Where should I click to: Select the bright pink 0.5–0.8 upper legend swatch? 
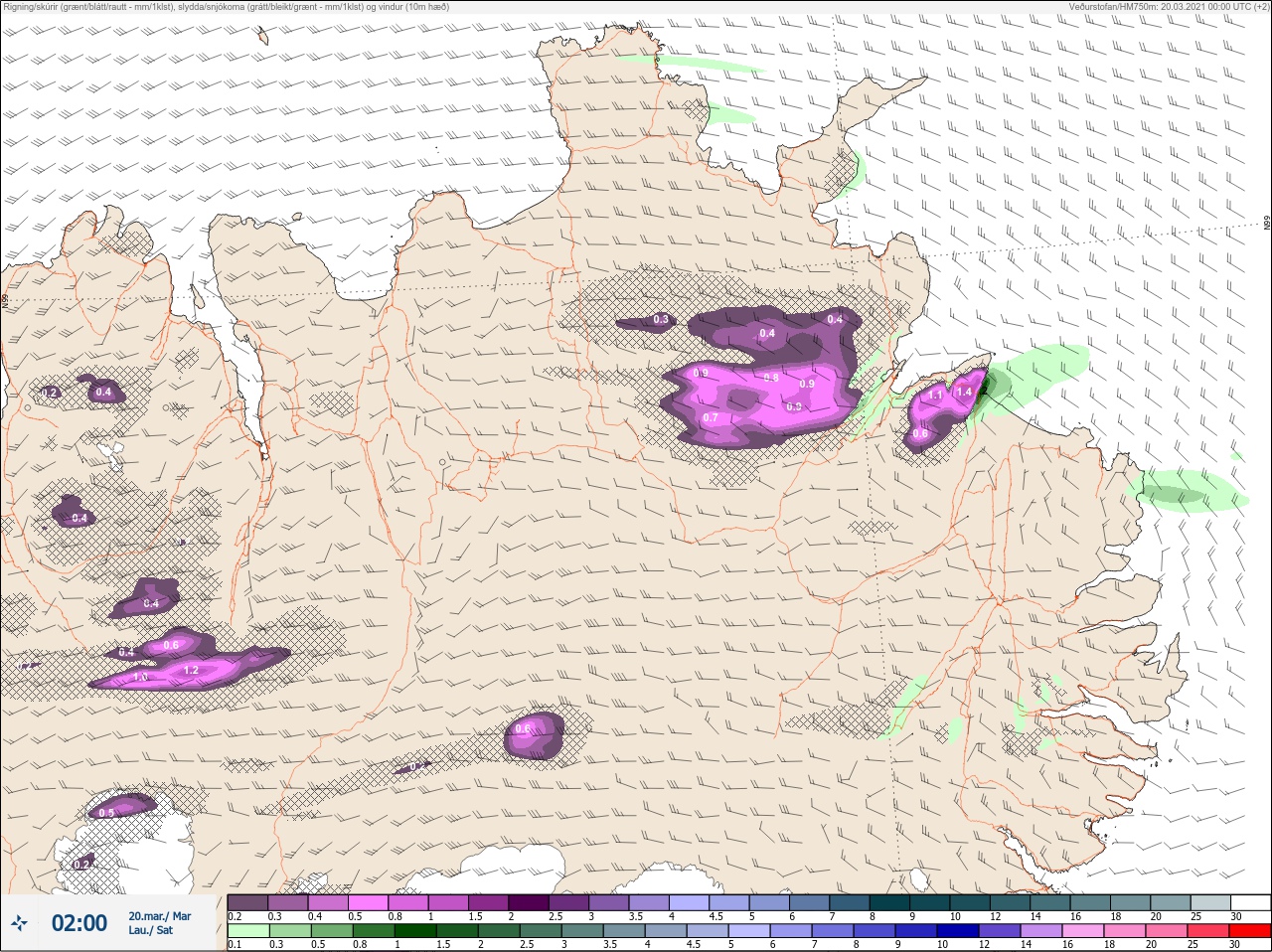tap(368, 901)
